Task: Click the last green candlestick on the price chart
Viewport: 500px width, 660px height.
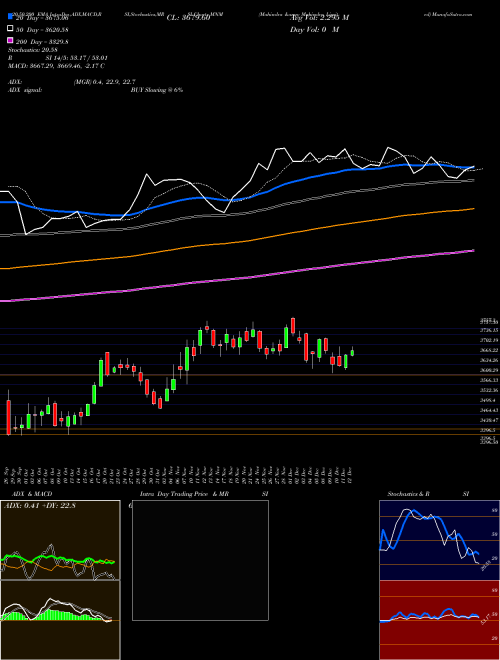Action: pos(352,352)
